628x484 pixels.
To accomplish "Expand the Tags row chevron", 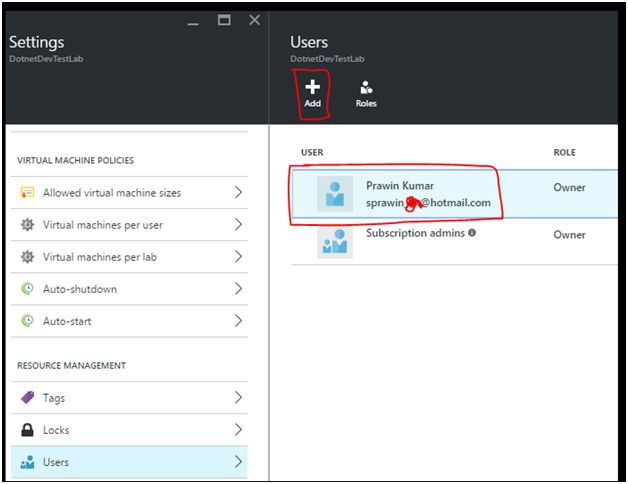I will click(238, 398).
